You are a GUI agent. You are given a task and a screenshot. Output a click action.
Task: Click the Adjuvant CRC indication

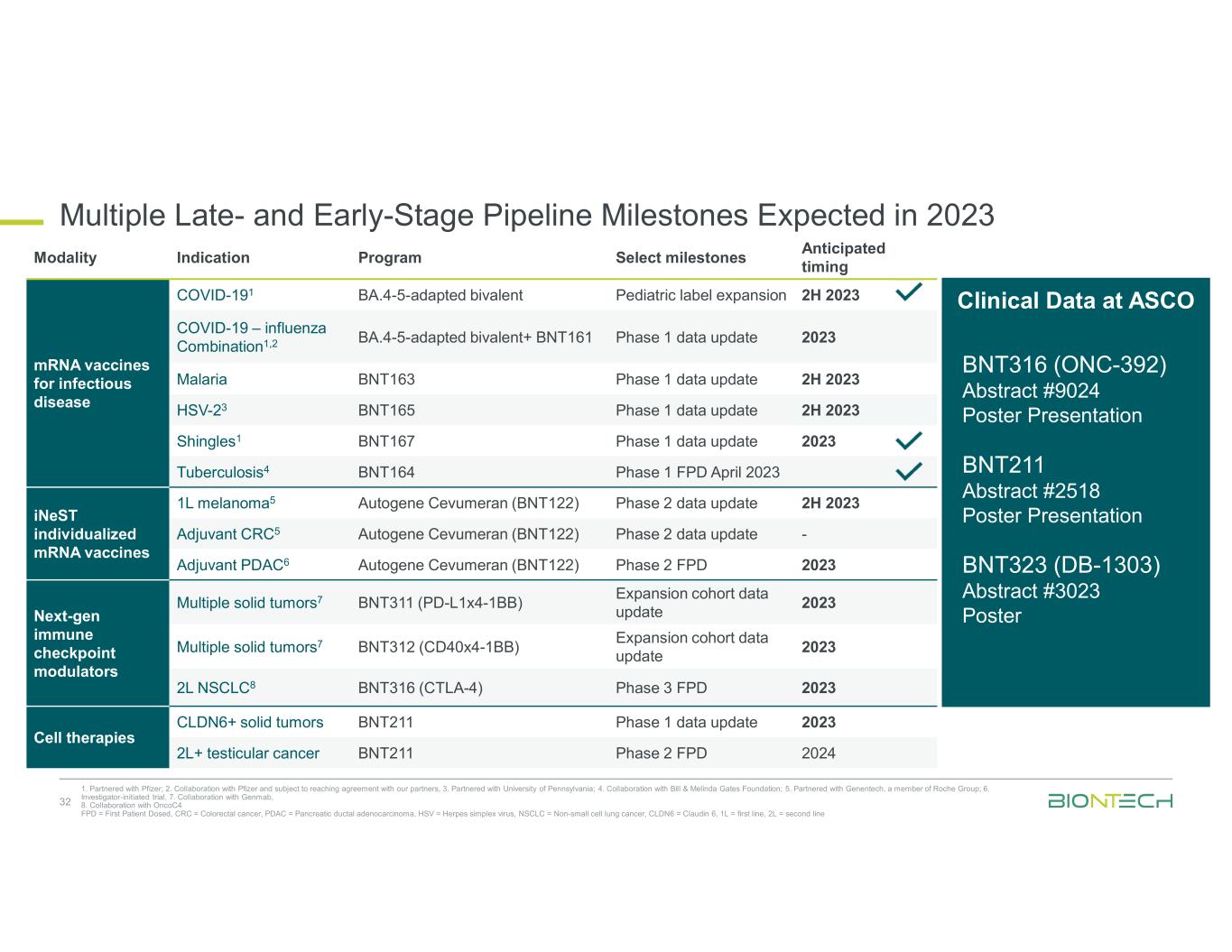tap(228, 533)
